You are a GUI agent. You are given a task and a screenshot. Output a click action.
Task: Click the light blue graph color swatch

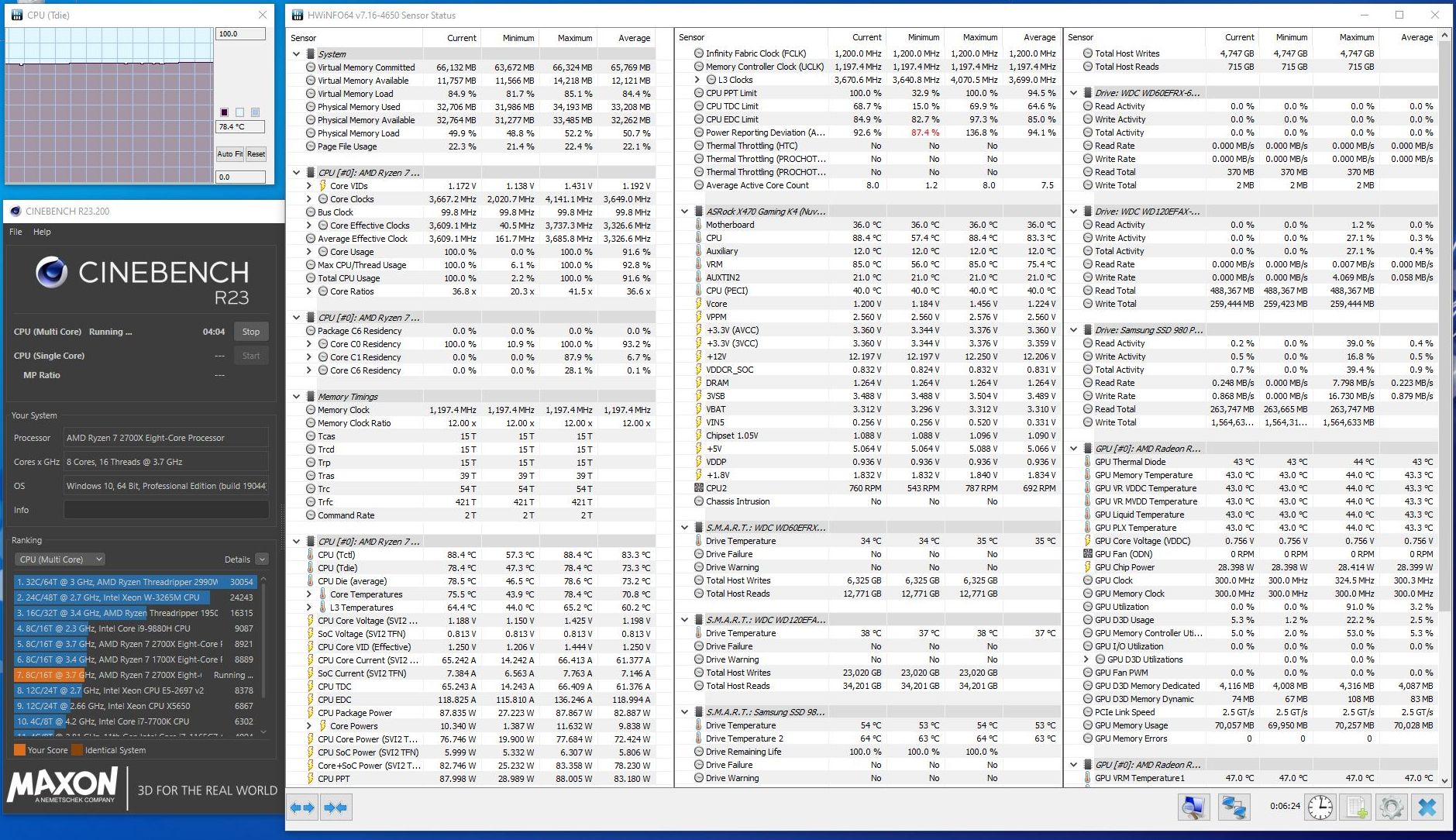255,112
